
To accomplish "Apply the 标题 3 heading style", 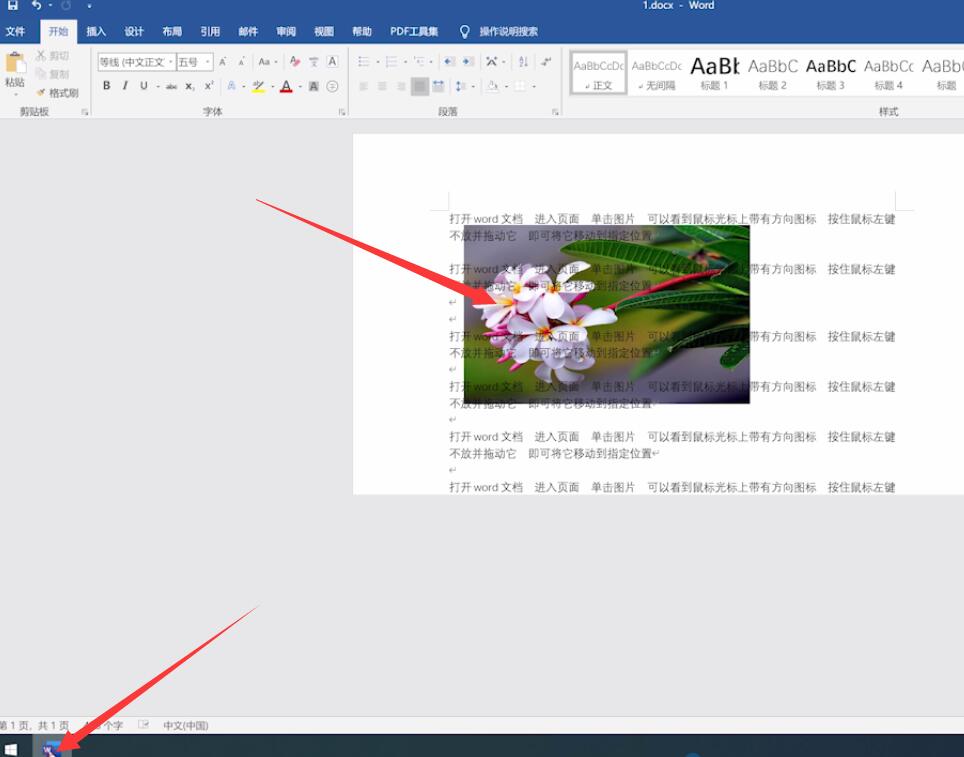I will pos(831,73).
